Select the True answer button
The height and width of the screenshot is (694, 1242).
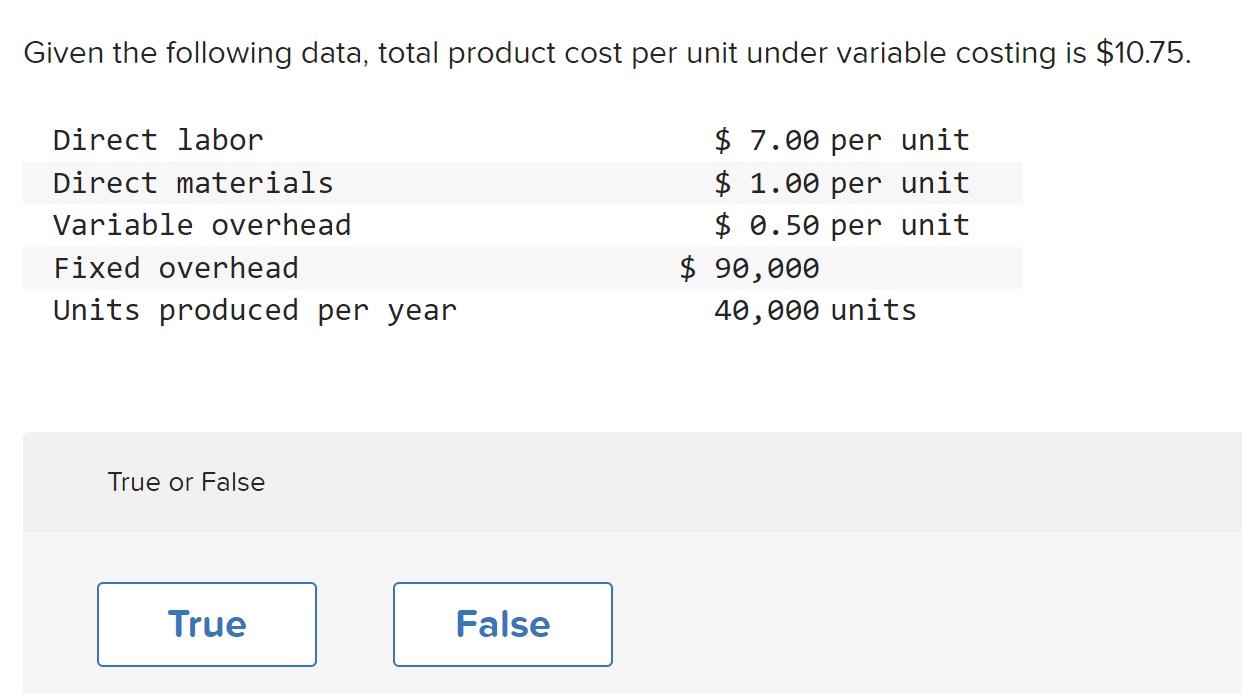pos(206,623)
